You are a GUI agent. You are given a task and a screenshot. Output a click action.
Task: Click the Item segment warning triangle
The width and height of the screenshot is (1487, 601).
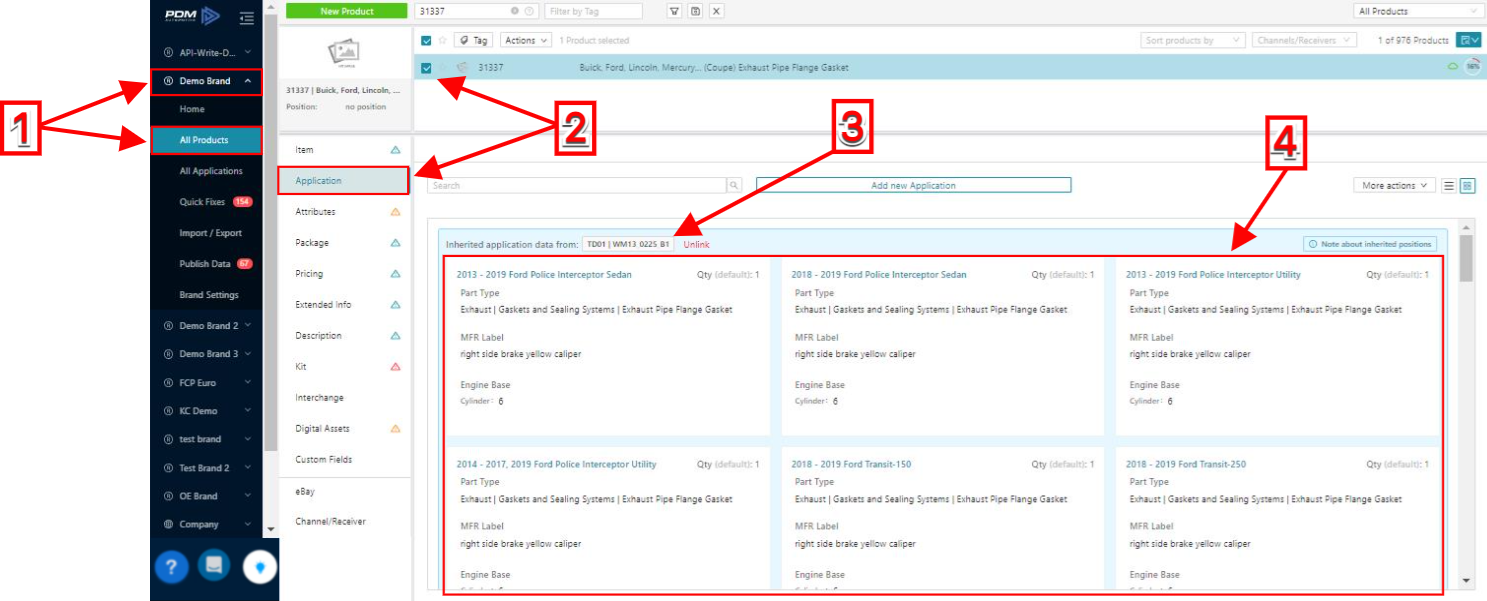(395, 150)
